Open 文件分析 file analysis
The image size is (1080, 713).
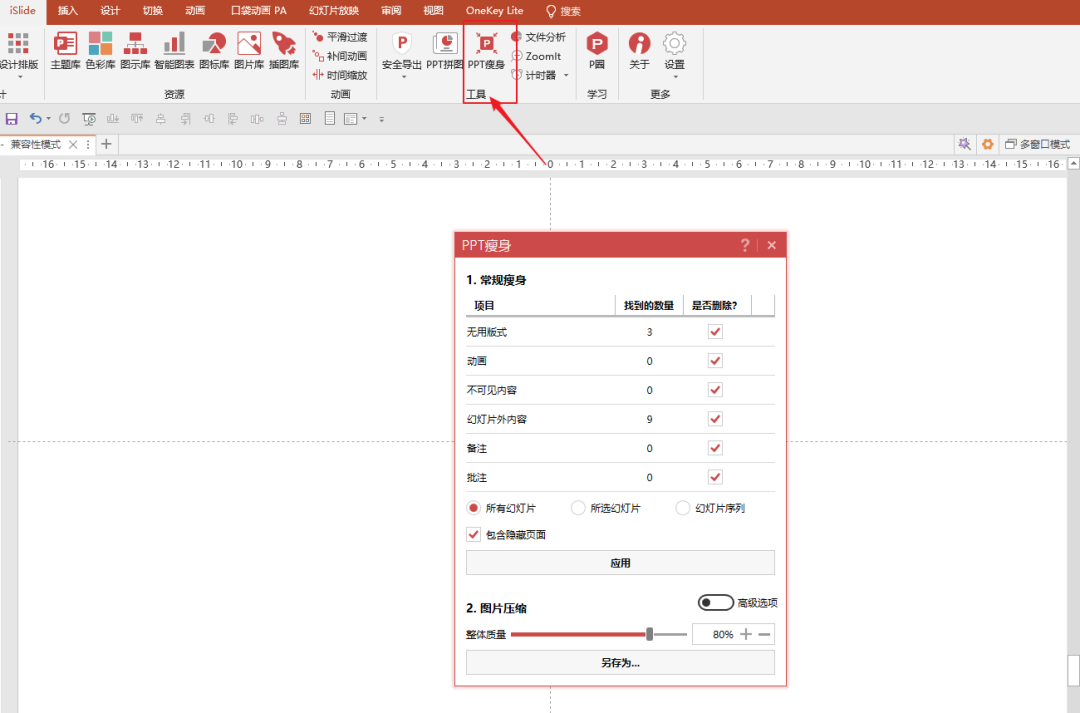click(539, 37)
